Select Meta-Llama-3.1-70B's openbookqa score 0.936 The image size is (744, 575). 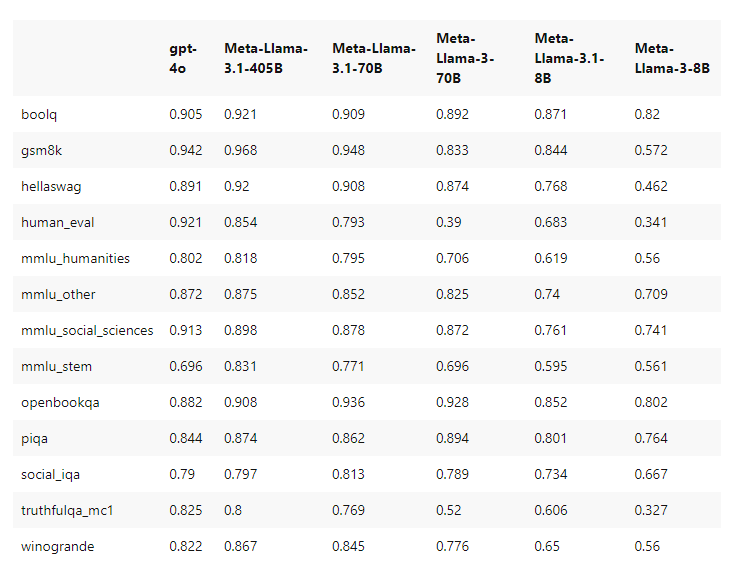(348, 402)
